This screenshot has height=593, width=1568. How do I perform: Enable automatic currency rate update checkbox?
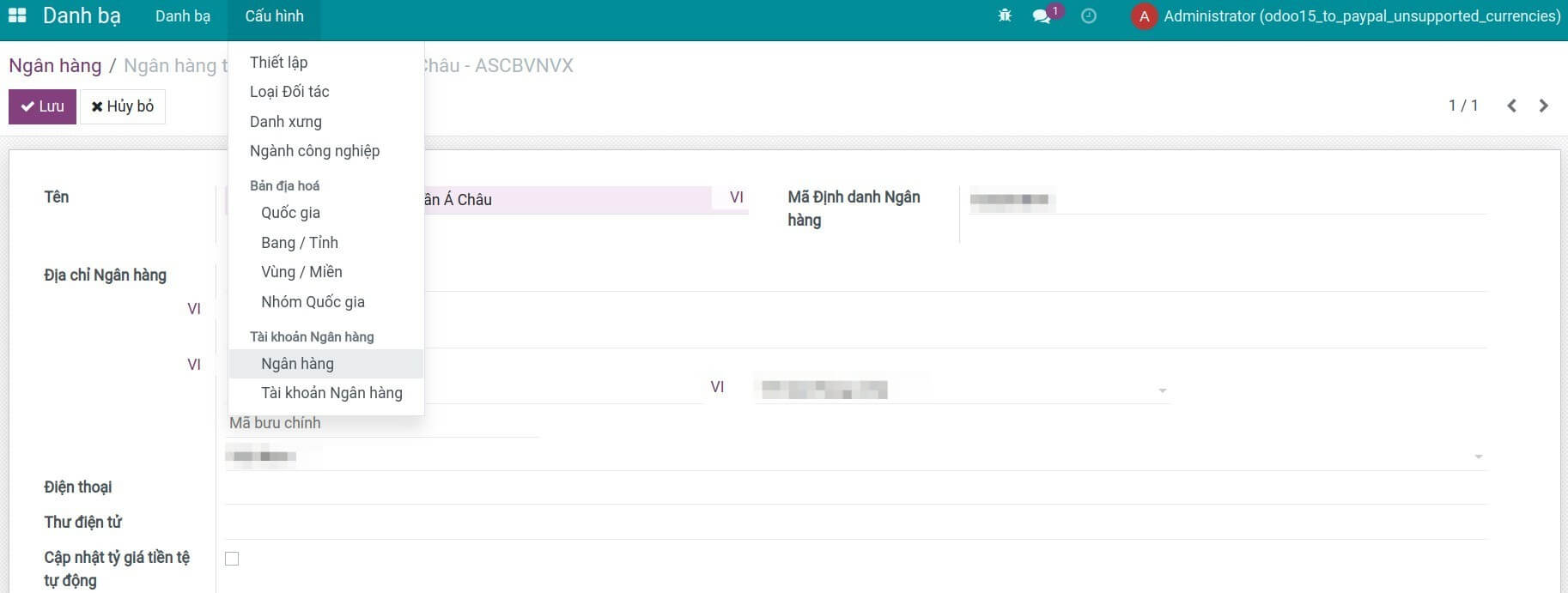click(232, 559)
